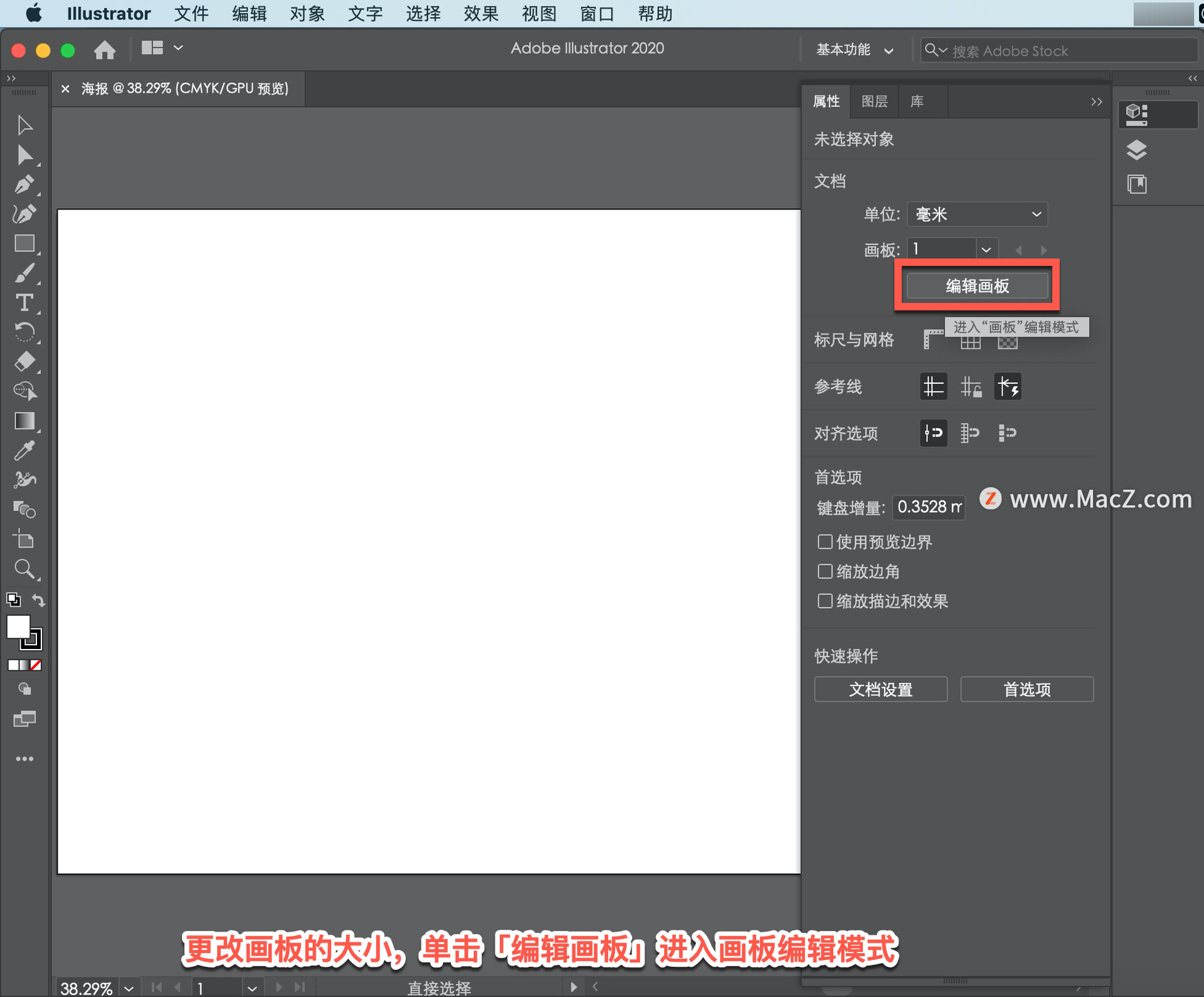Activate the Rectangle tool

pos(24,243)
